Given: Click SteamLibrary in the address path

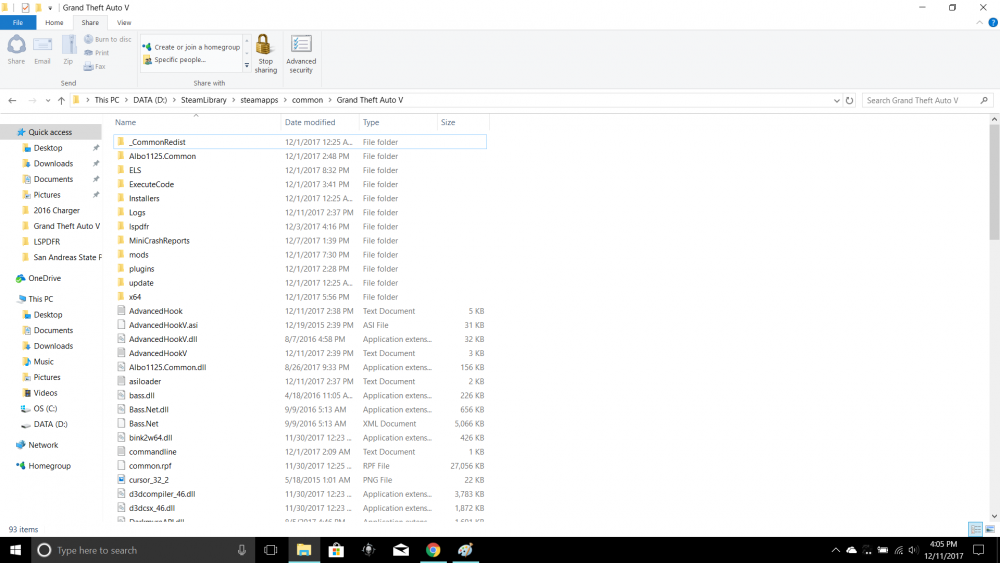Looking at the screenshot, I should [203, 100].
